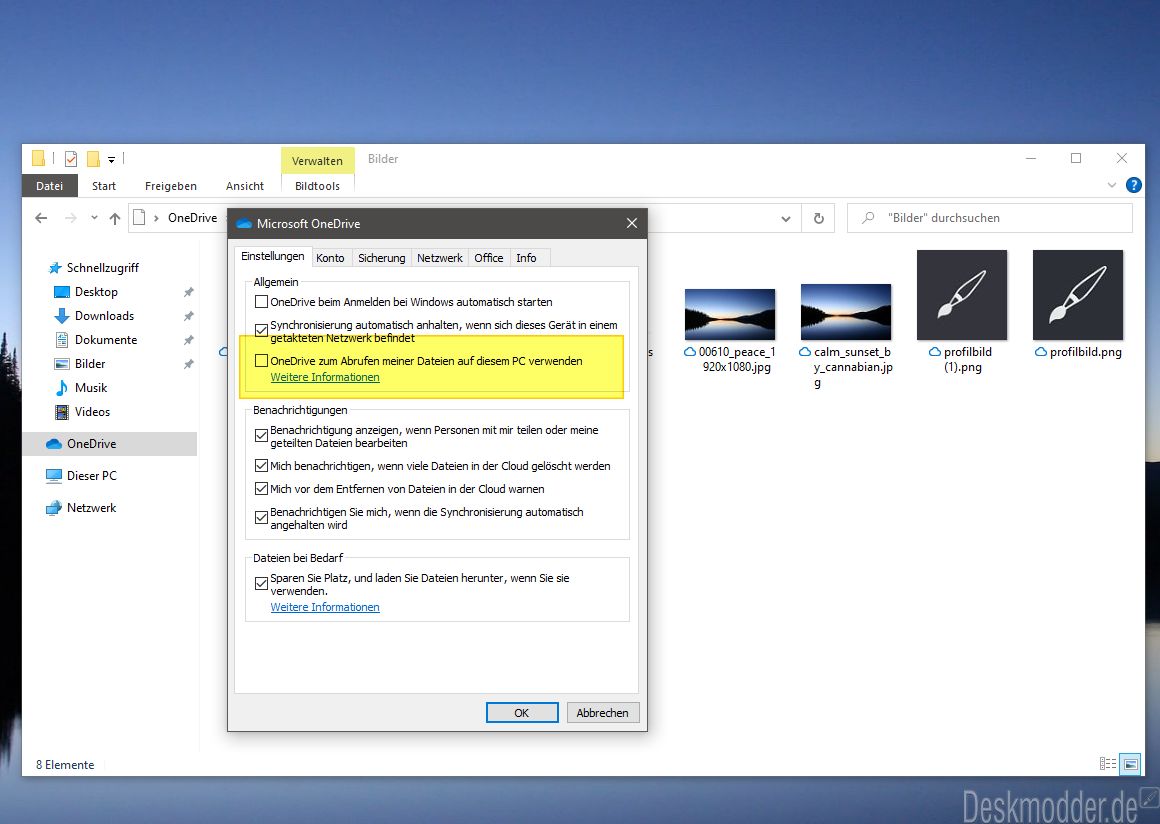Select 00610_peace_1920x1080.jpg thumbnail
1160x824 pixels.
click(x=729, y=314)
